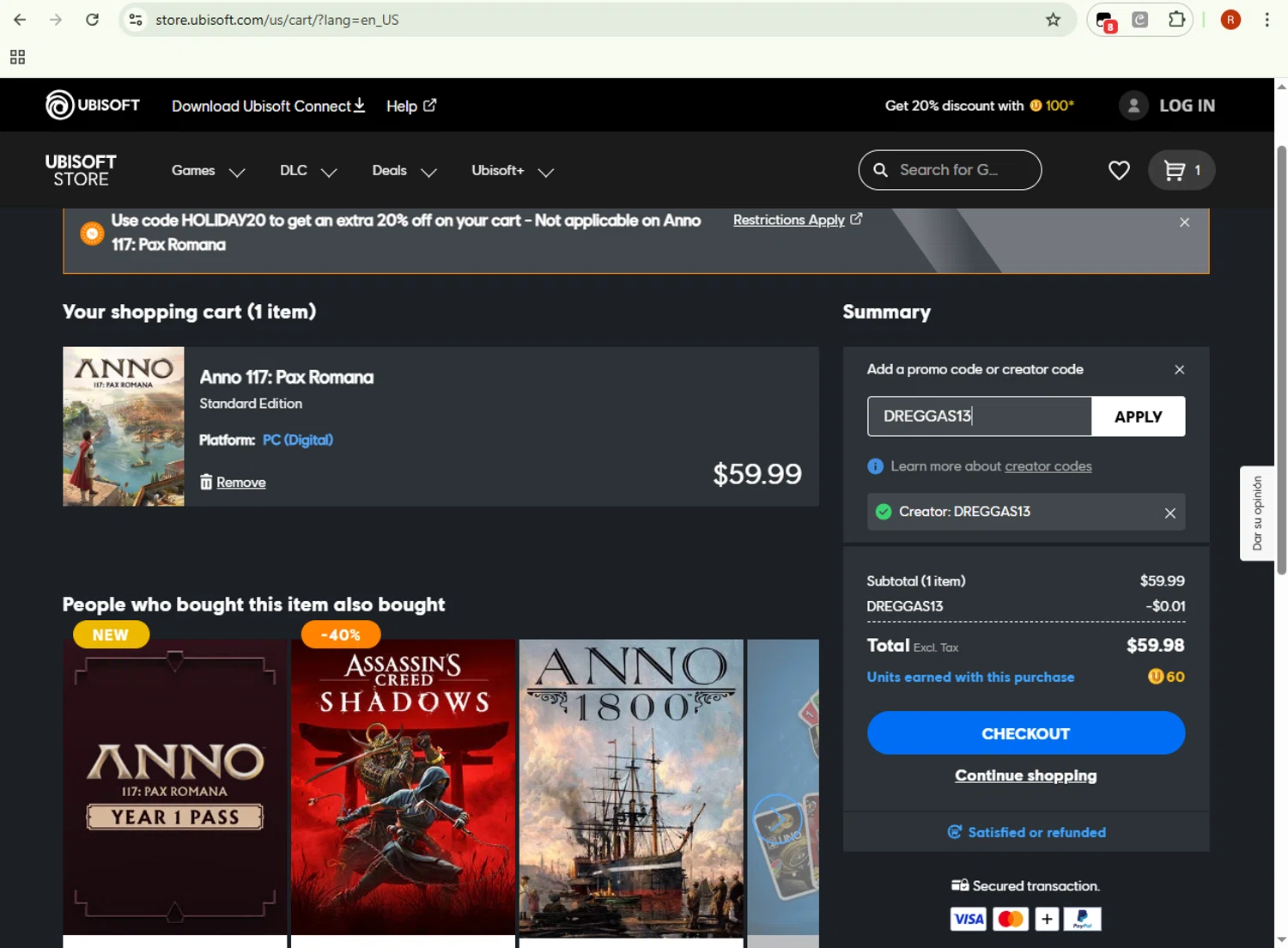
Task: Open Anno 117 Year 1 Pass recommendation
Action: point(175,787)
